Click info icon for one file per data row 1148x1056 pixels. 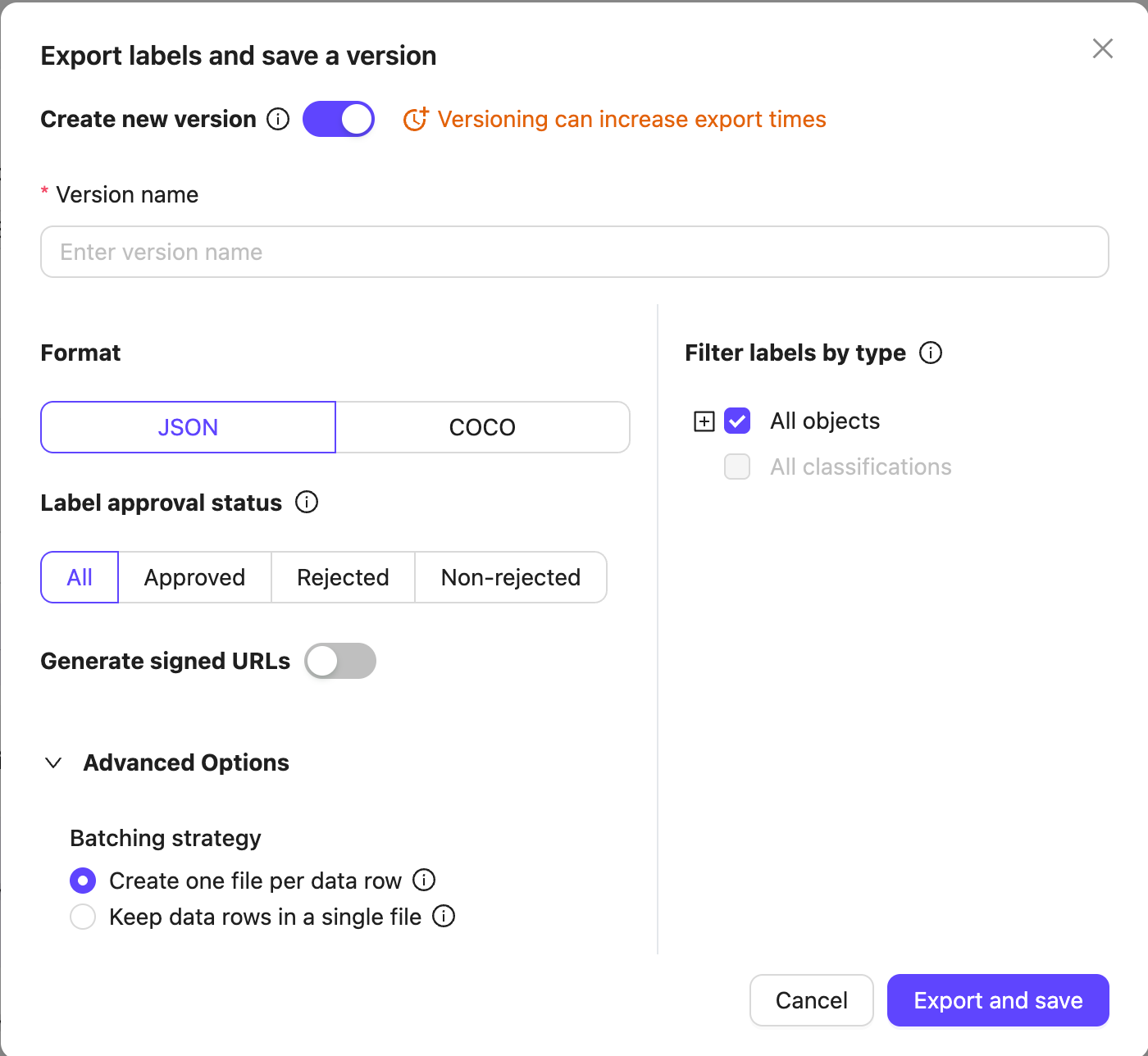424,880
